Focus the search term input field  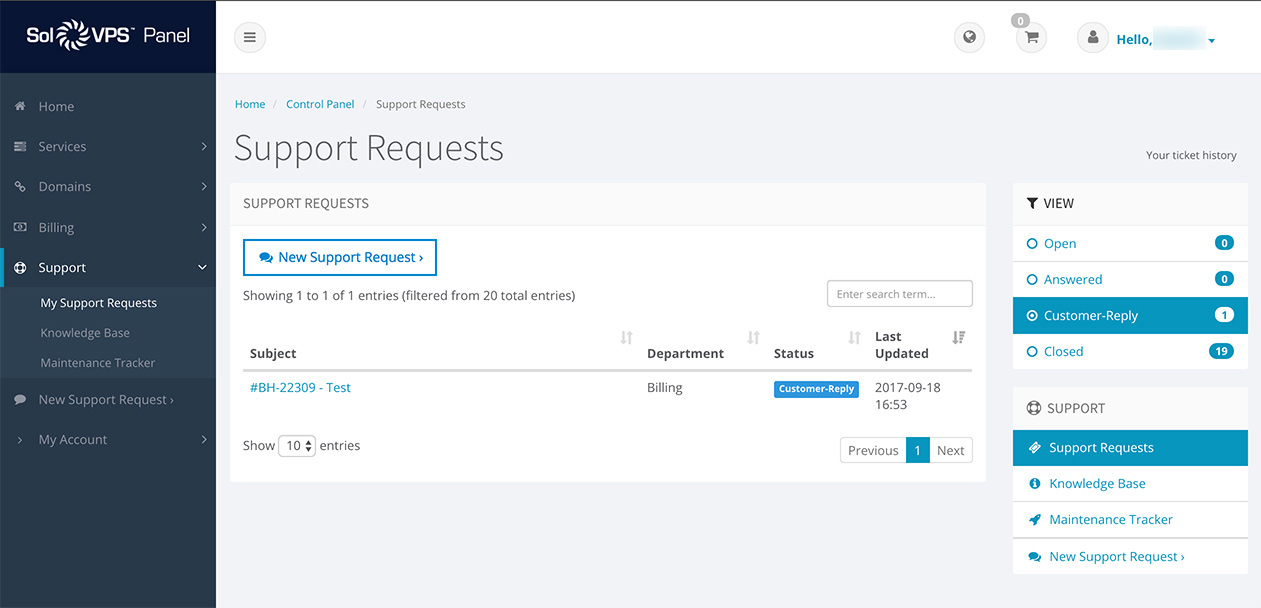[899, 294]
